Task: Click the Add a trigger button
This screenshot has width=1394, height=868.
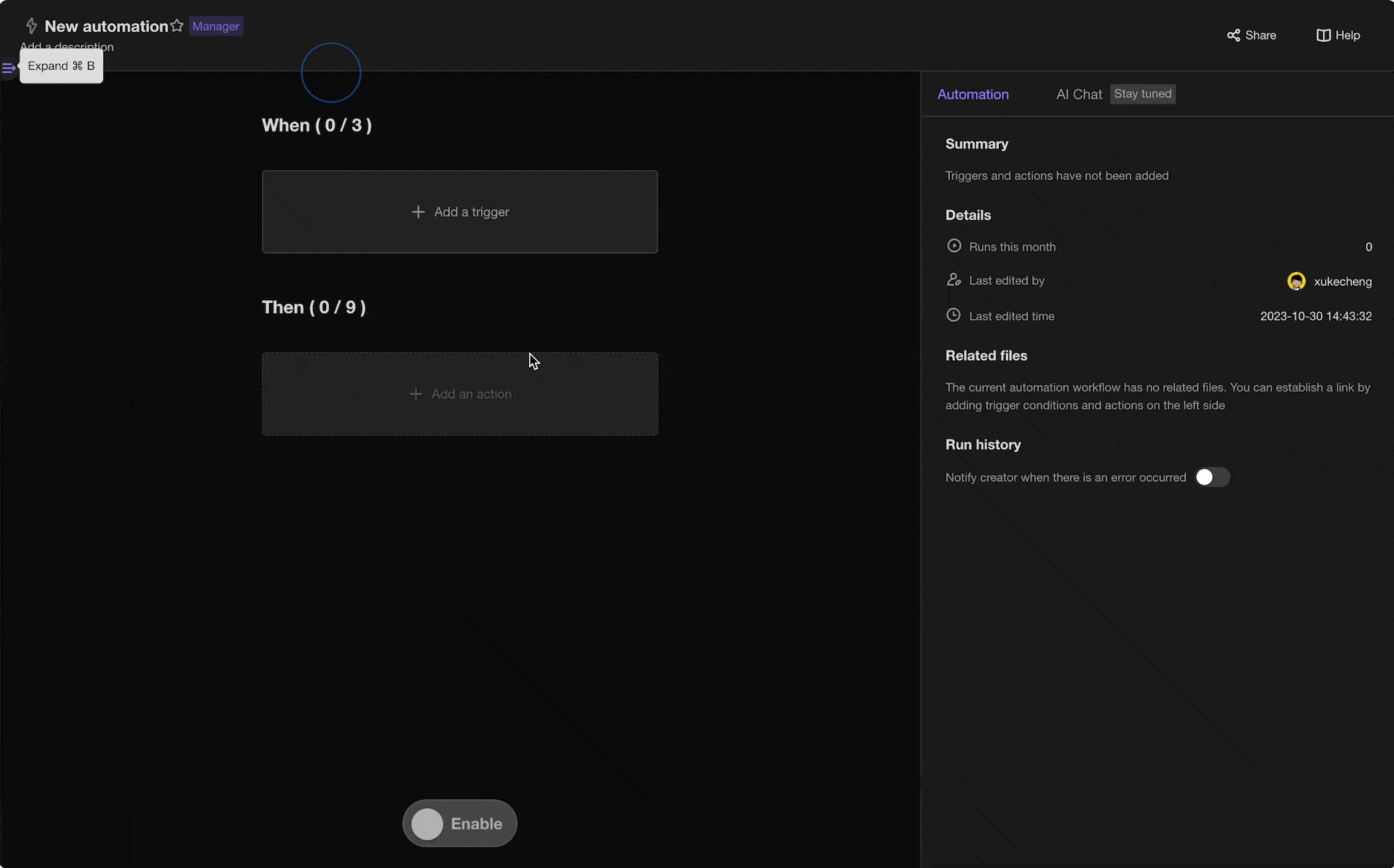Action: (x=459, y=211)
